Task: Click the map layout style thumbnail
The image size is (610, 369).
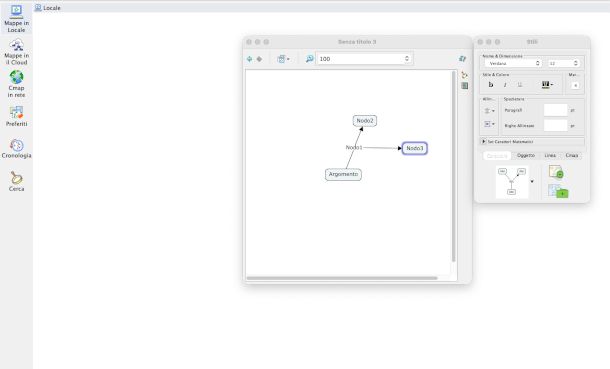Action: click(x=512, y=182)
